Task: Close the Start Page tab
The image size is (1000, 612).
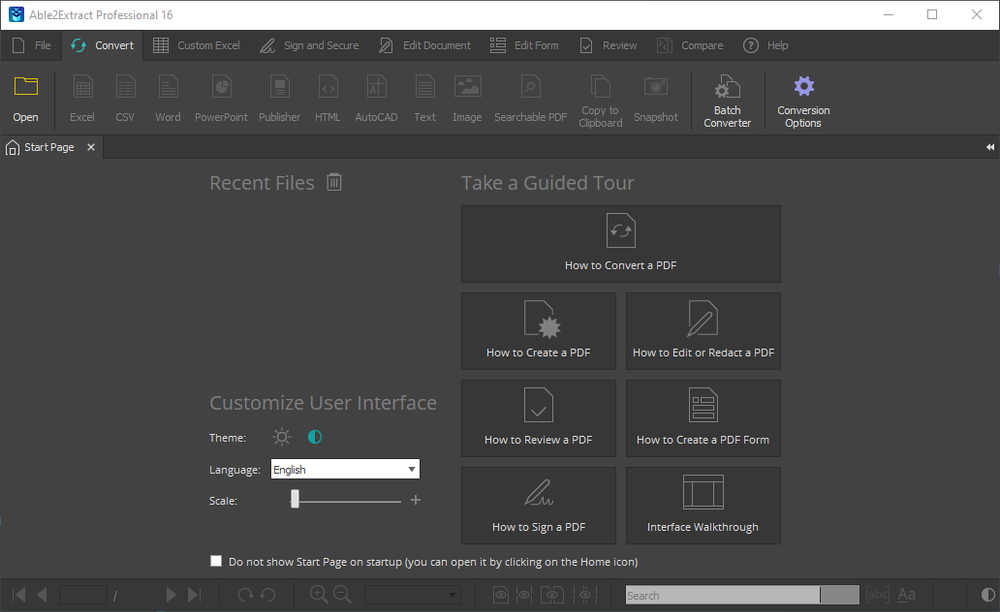Action: (x=91, y=147)
